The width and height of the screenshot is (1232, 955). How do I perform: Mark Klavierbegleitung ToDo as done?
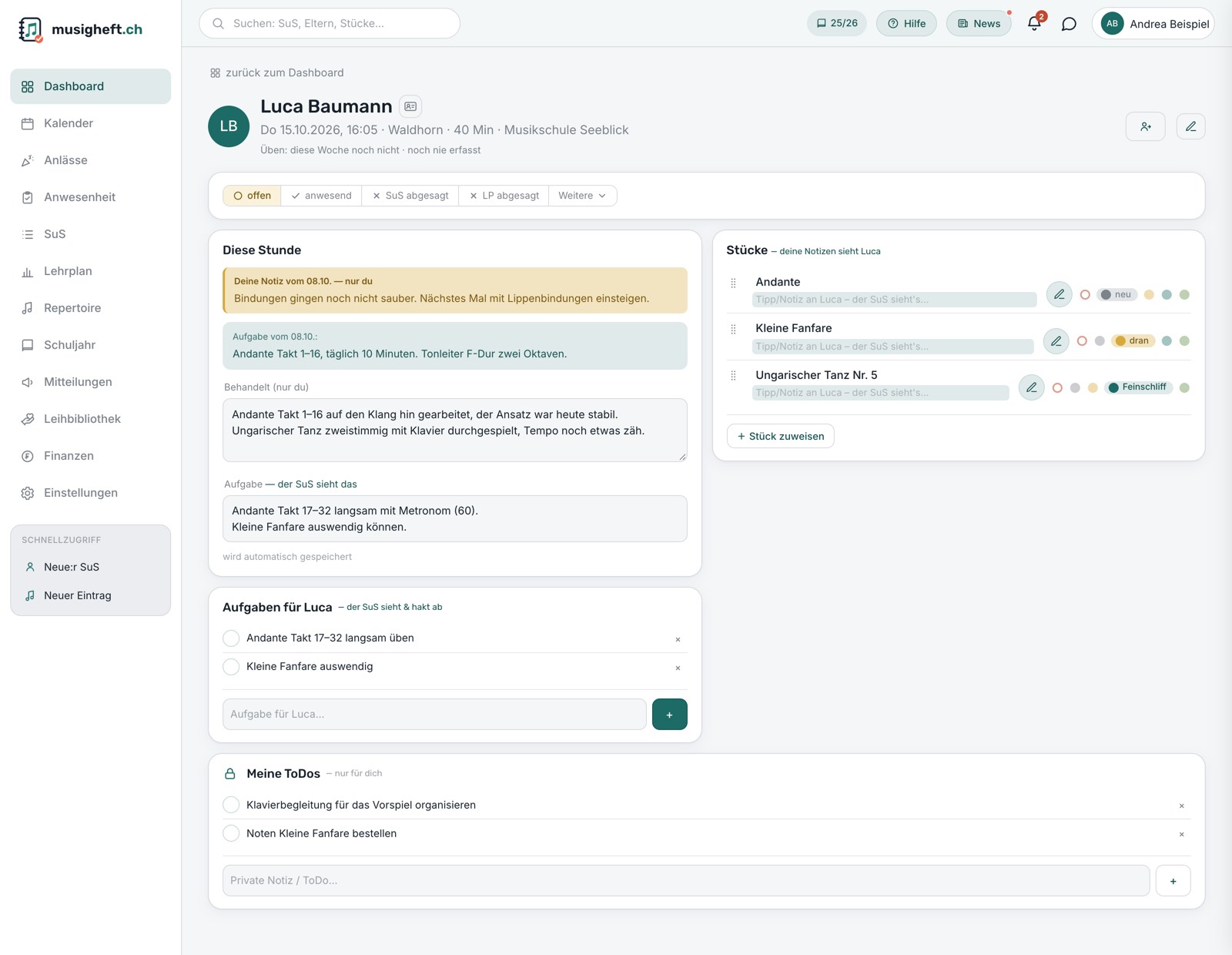tap(231, 805)
